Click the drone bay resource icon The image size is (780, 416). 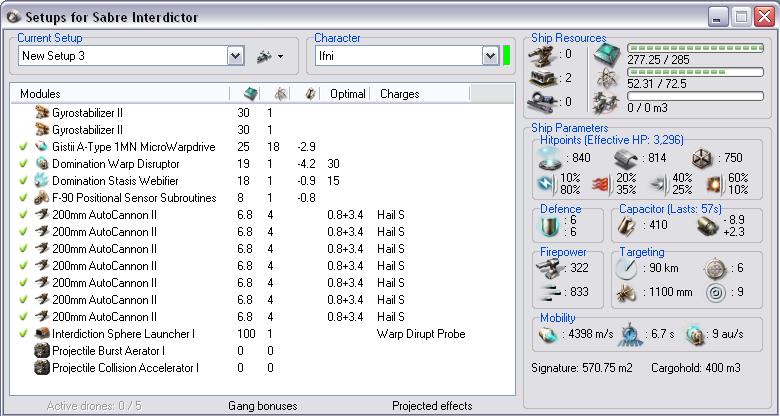pos(606,103)
